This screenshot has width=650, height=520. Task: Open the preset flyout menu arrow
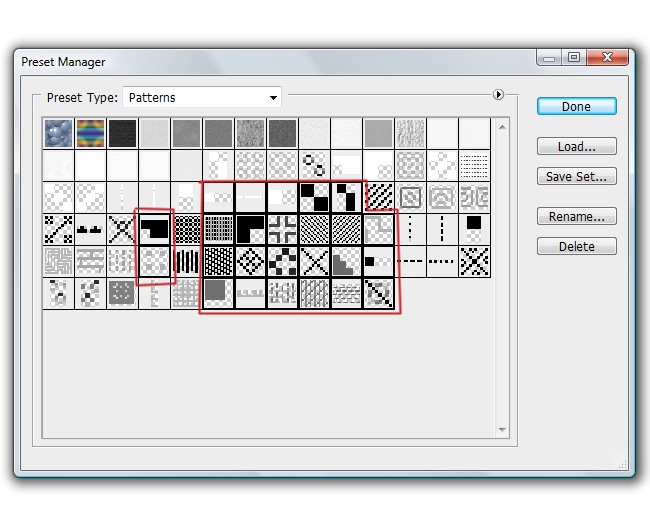click(498, 95)
